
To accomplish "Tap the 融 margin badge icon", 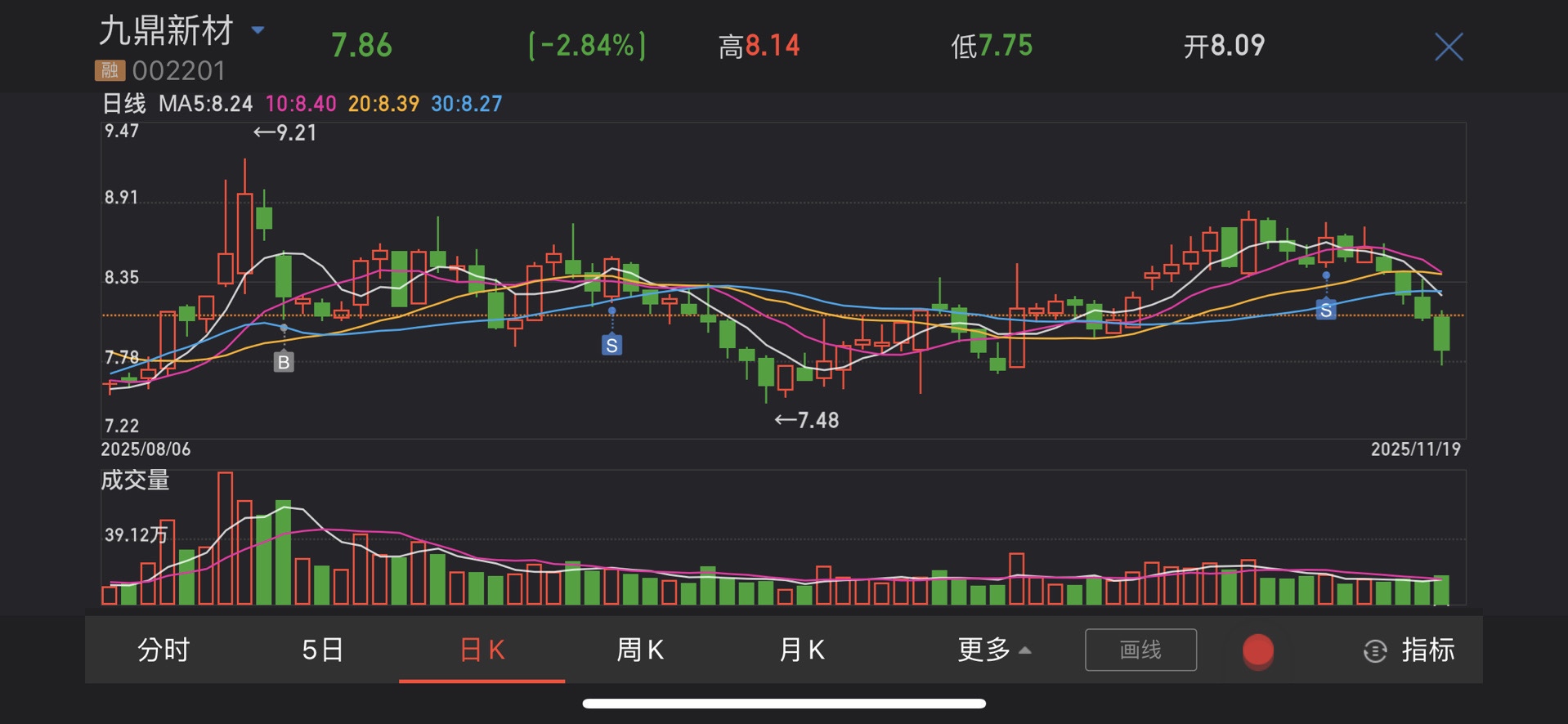I will tap(110, 70).
